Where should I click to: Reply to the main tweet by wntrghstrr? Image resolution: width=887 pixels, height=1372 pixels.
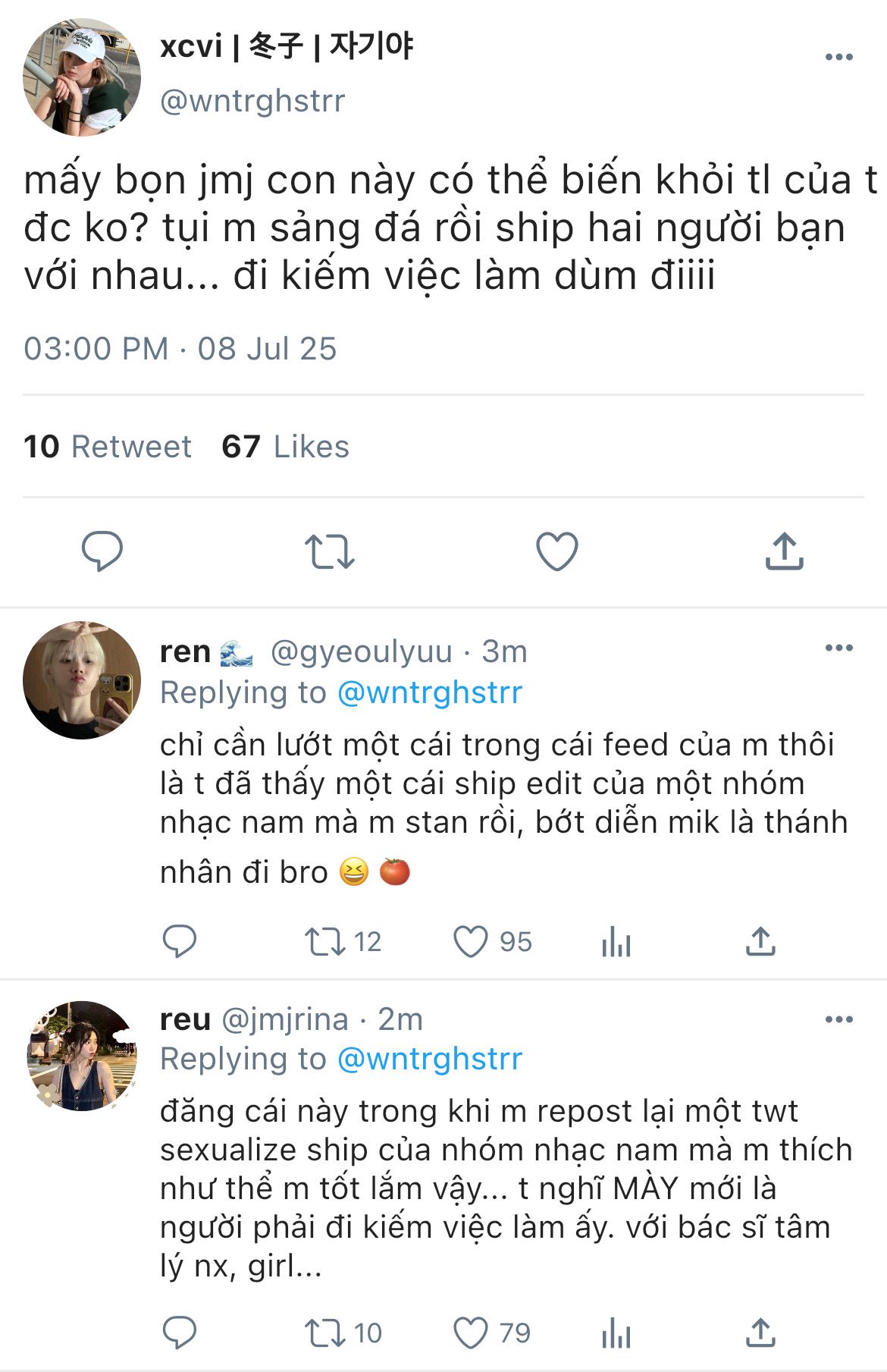tap(102, 551)
